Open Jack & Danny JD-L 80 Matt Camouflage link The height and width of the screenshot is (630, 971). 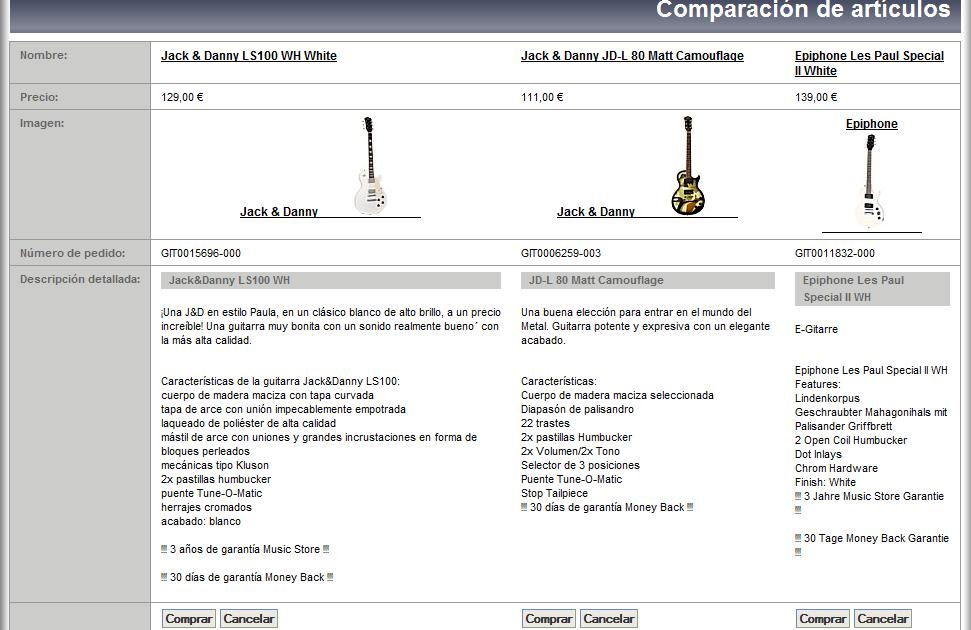[x=631, y=55]
